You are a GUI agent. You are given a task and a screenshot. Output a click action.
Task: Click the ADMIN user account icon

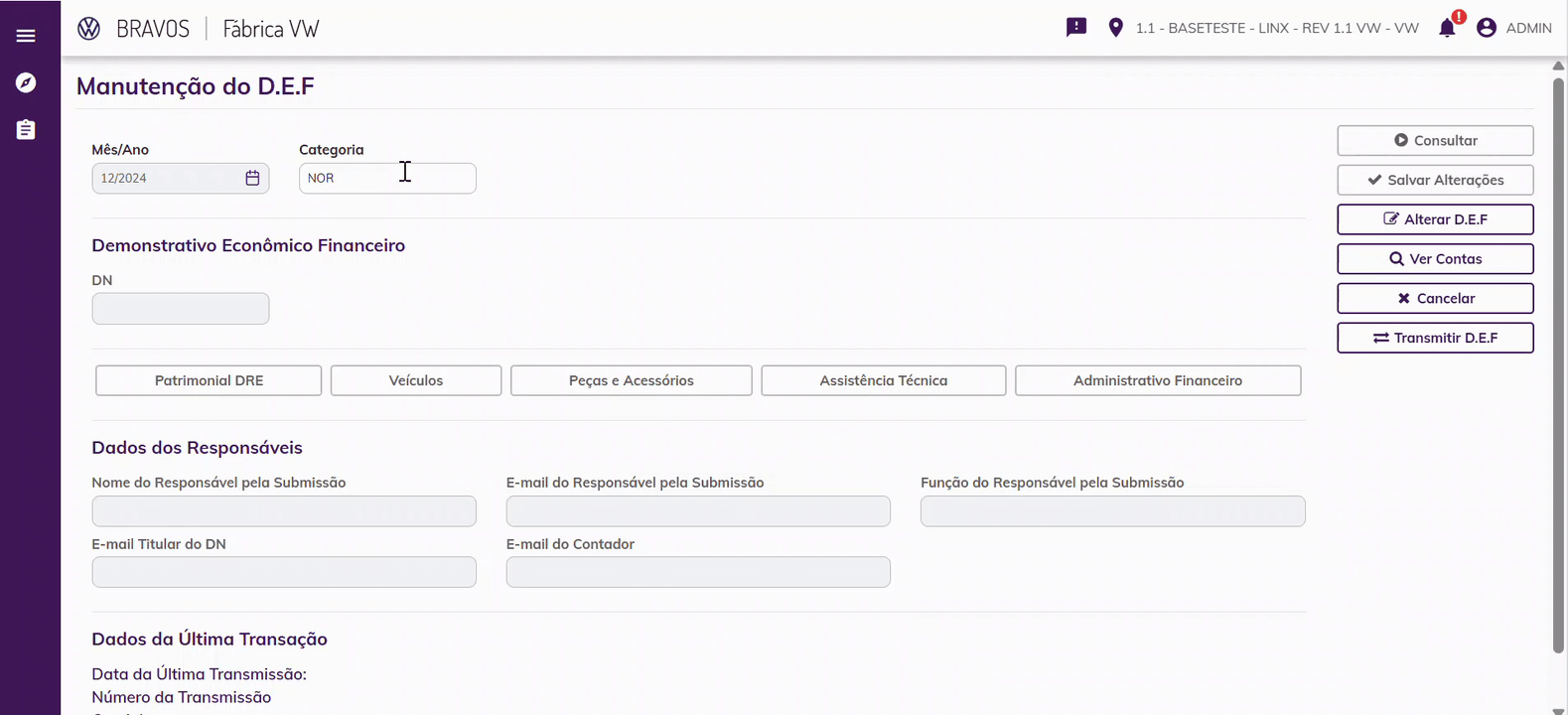1487,28
